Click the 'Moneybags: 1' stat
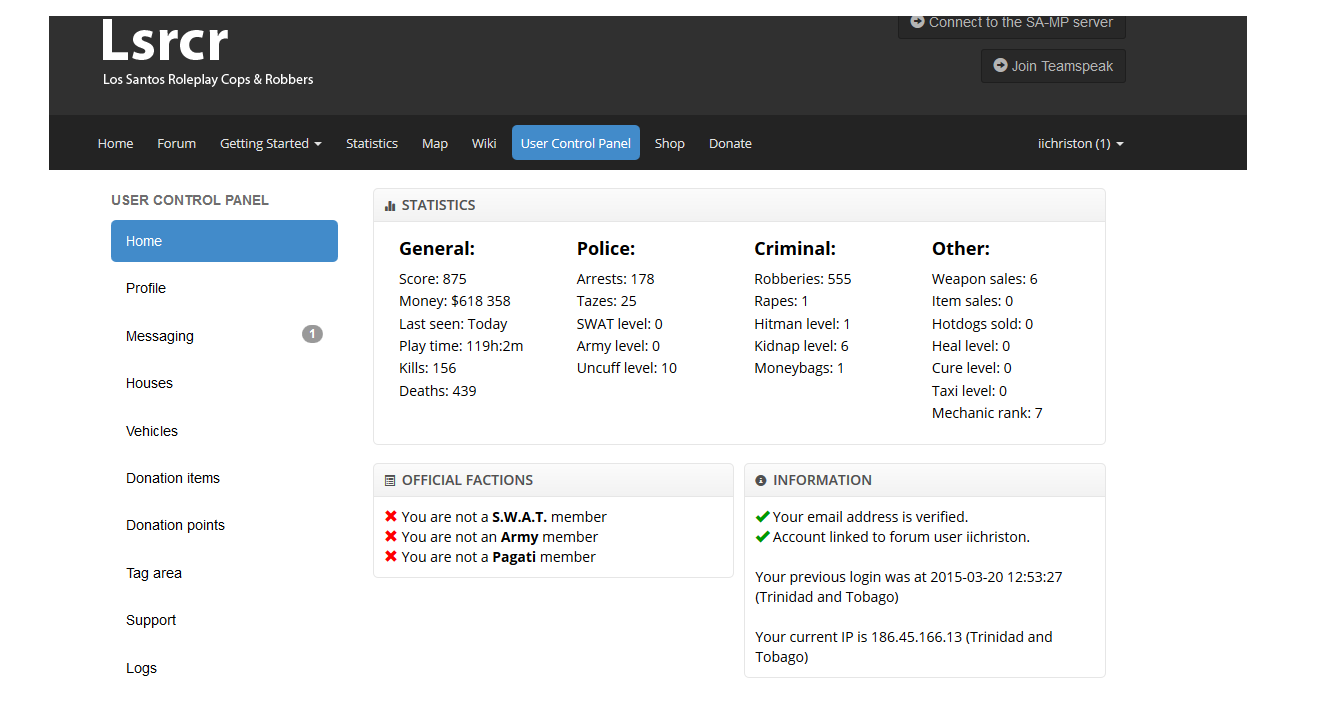 800,368
